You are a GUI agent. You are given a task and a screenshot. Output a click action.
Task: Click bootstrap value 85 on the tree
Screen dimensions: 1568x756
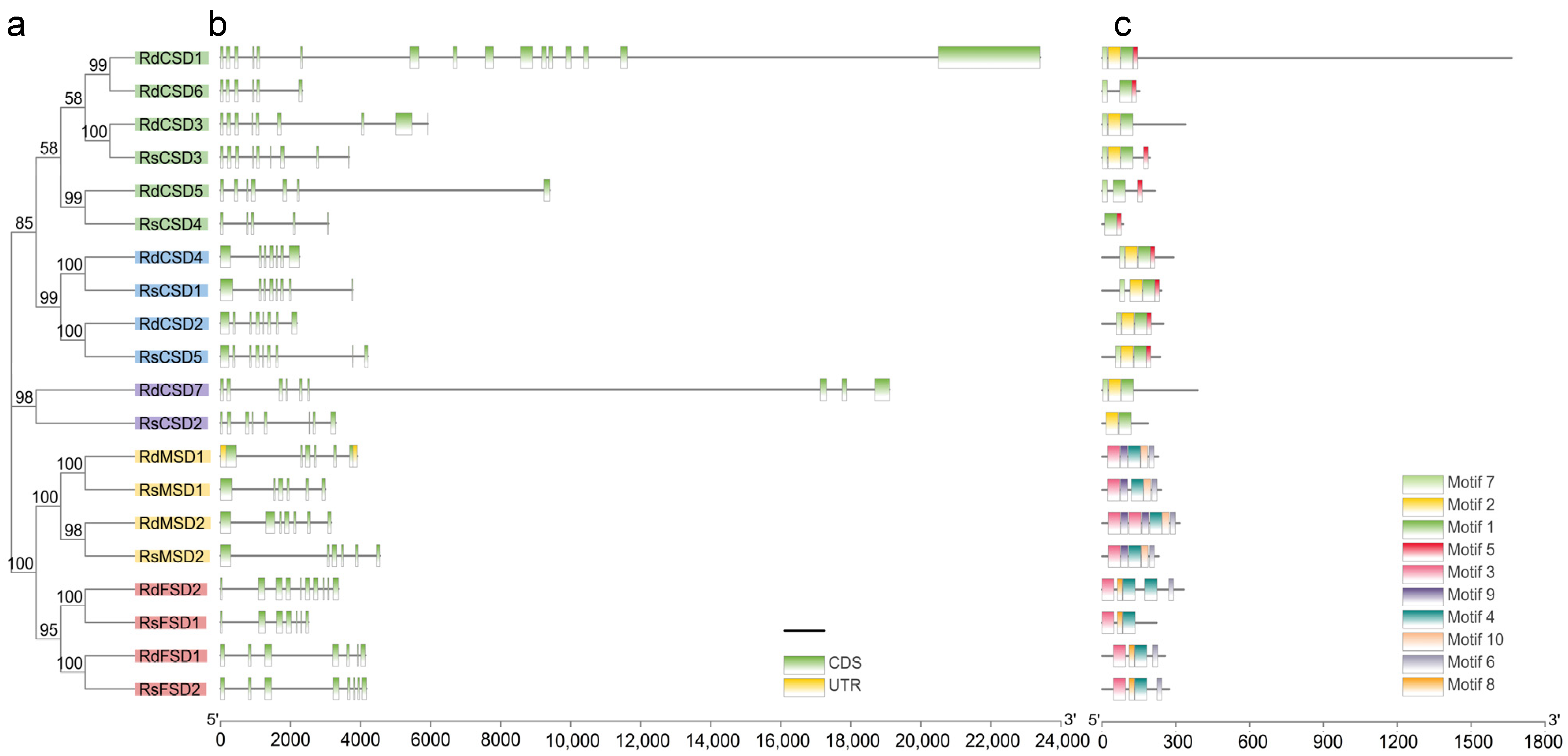[24, 223]
